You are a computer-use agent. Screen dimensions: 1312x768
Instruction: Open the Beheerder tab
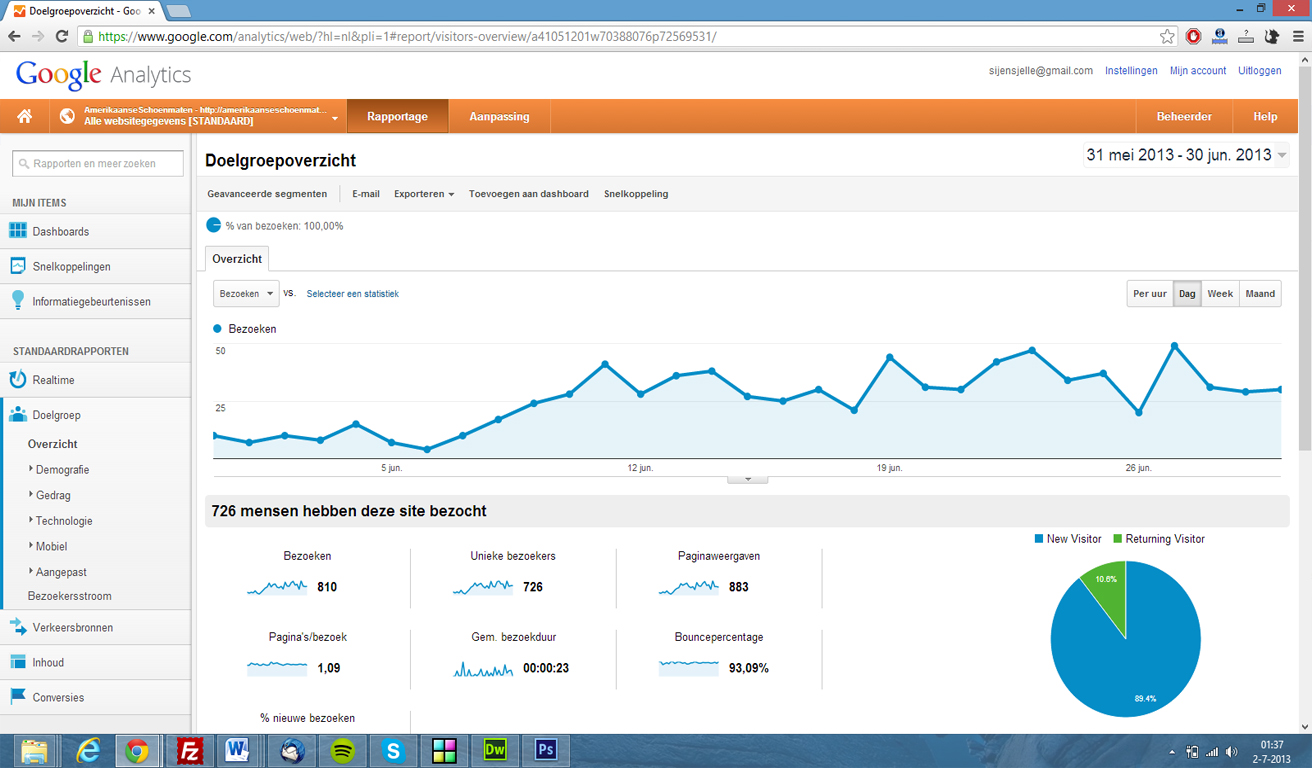coord(1184,116)
